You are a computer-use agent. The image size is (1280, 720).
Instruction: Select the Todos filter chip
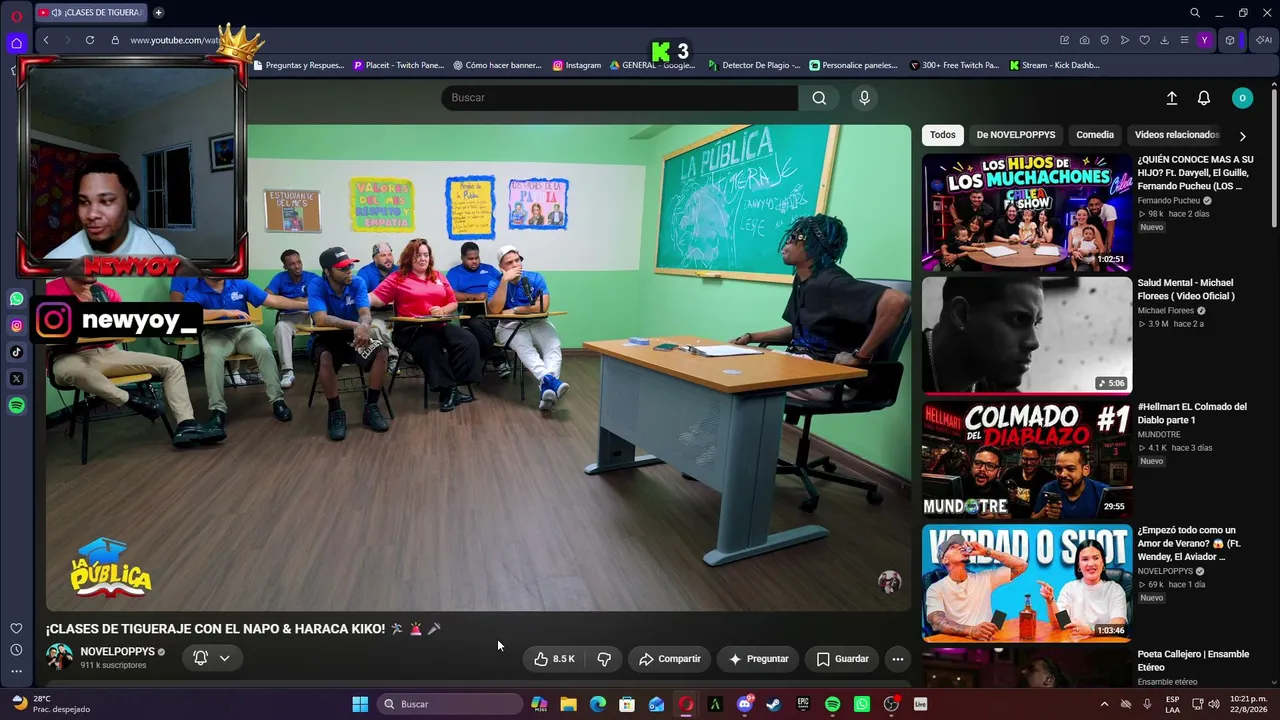click(943, 135)
